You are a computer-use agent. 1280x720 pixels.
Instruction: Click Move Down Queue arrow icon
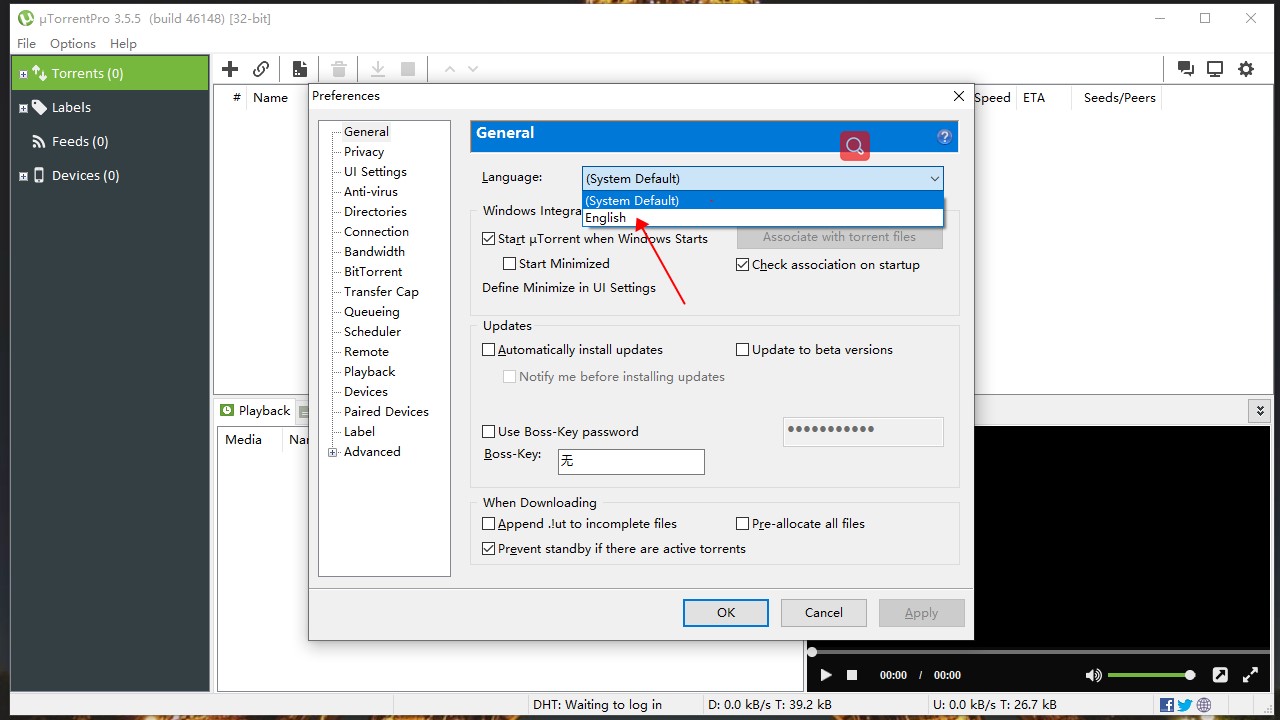[x=473, y=69]
